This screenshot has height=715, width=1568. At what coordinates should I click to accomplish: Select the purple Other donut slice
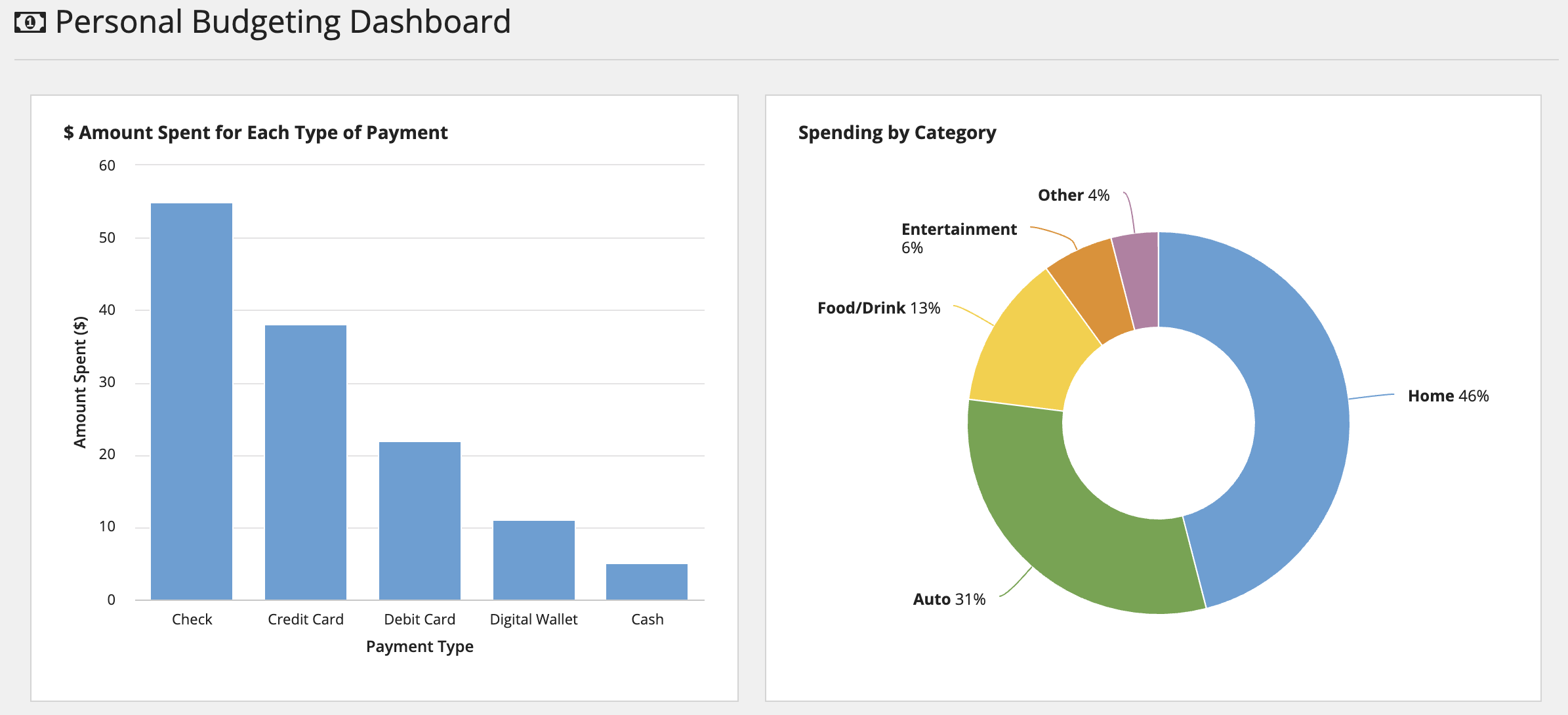1140,279
